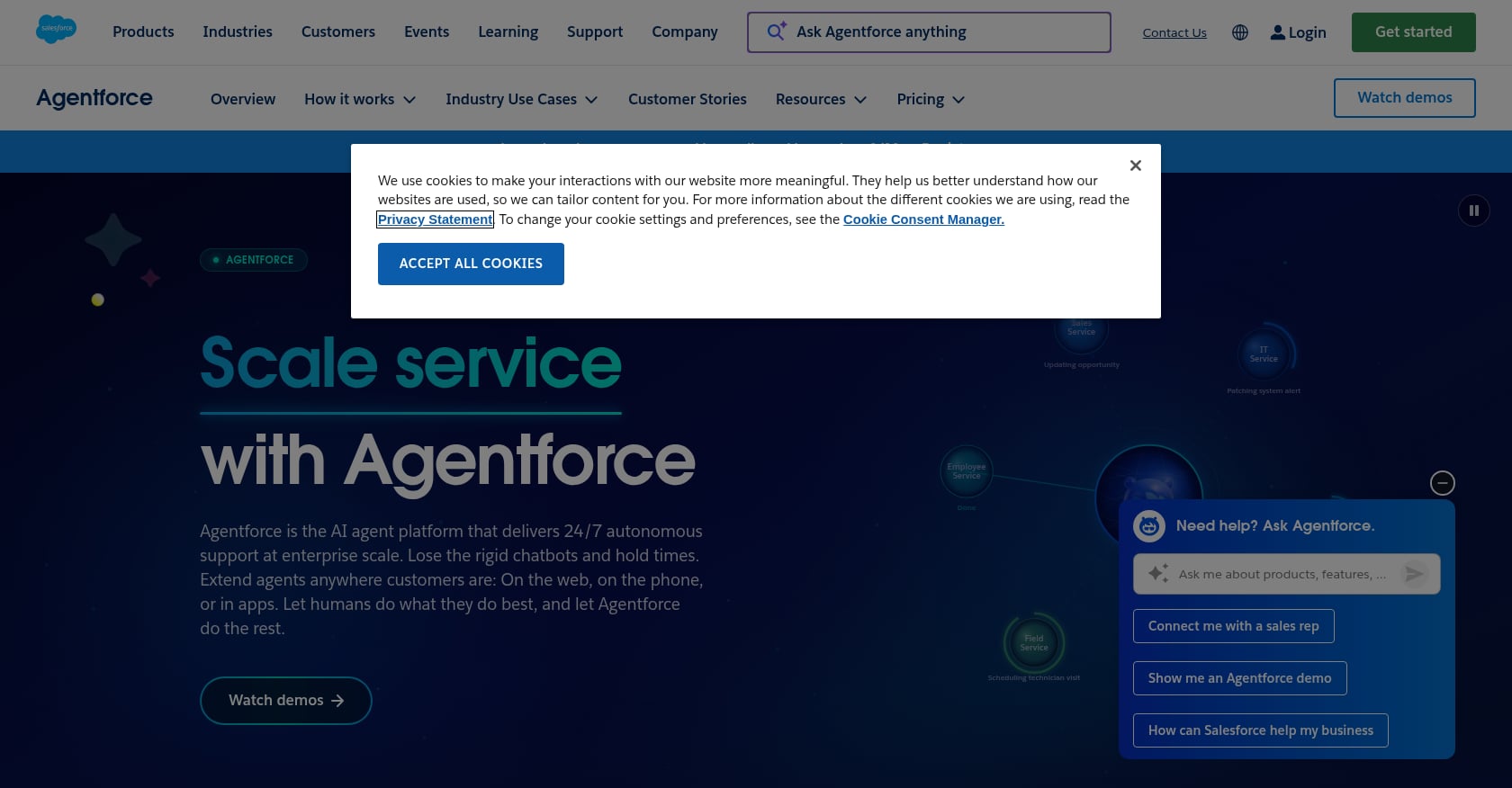Click the Field Service node
Screen dimensions: 1512x788
(1034, 643)
